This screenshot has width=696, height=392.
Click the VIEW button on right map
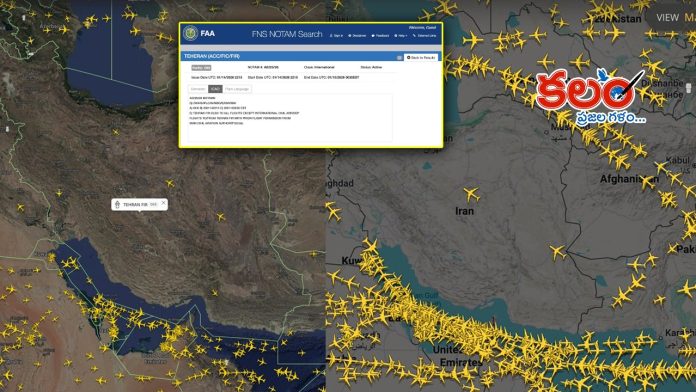point(668,18)
